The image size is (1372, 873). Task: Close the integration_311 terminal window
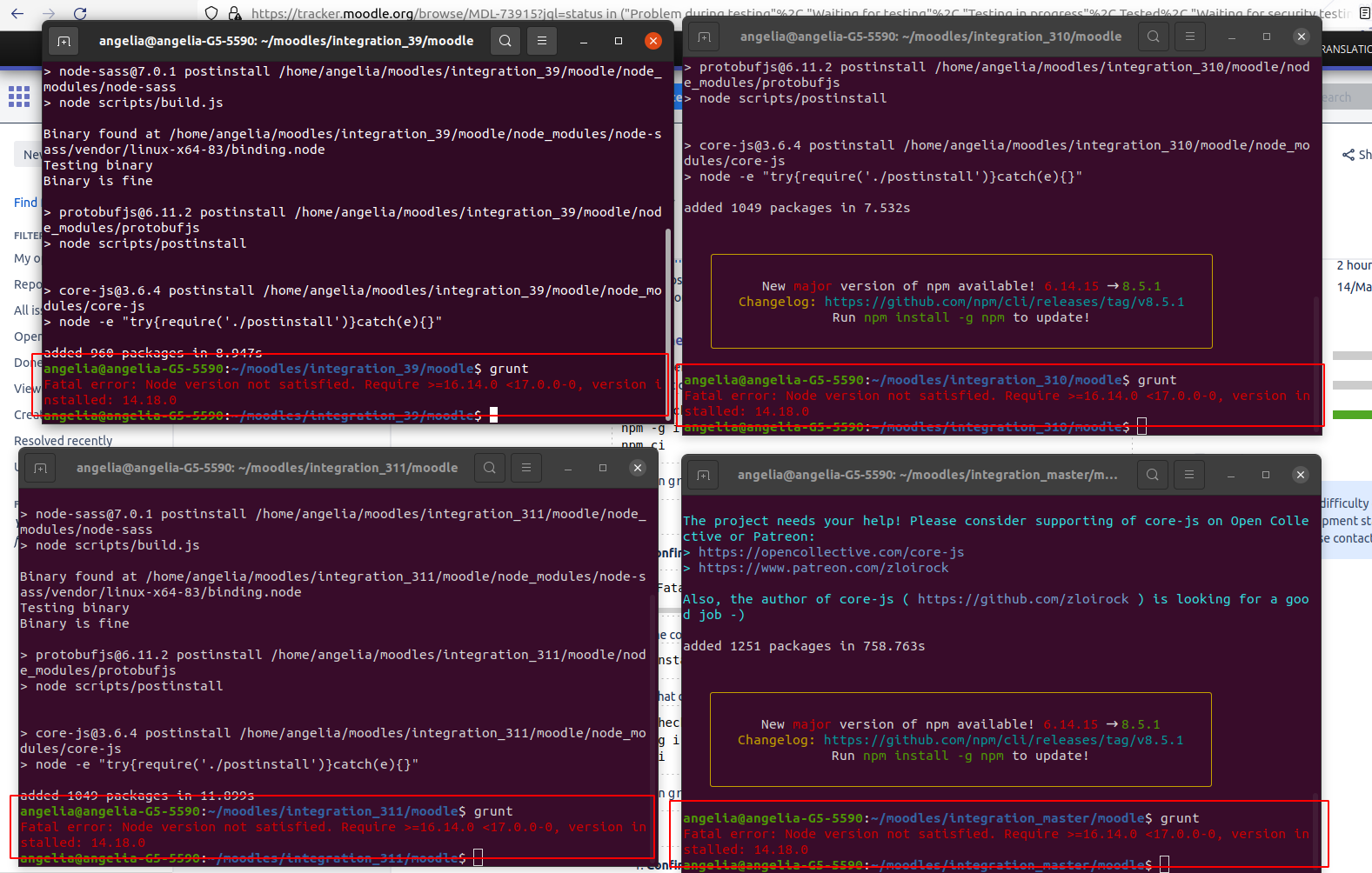pyautogui.click(x=638, y=468)
